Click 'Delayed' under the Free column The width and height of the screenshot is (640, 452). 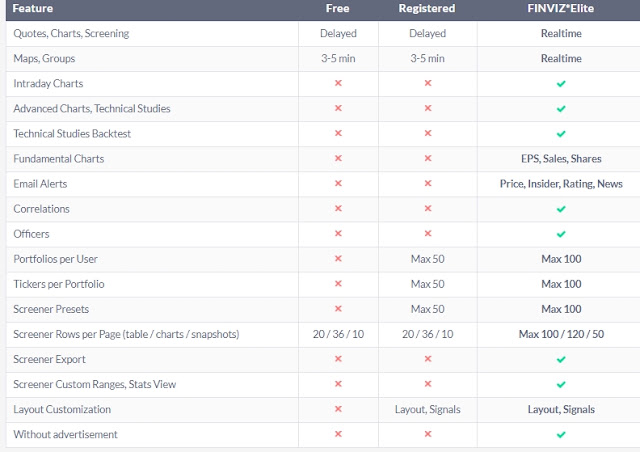click(x=338, y=33)
